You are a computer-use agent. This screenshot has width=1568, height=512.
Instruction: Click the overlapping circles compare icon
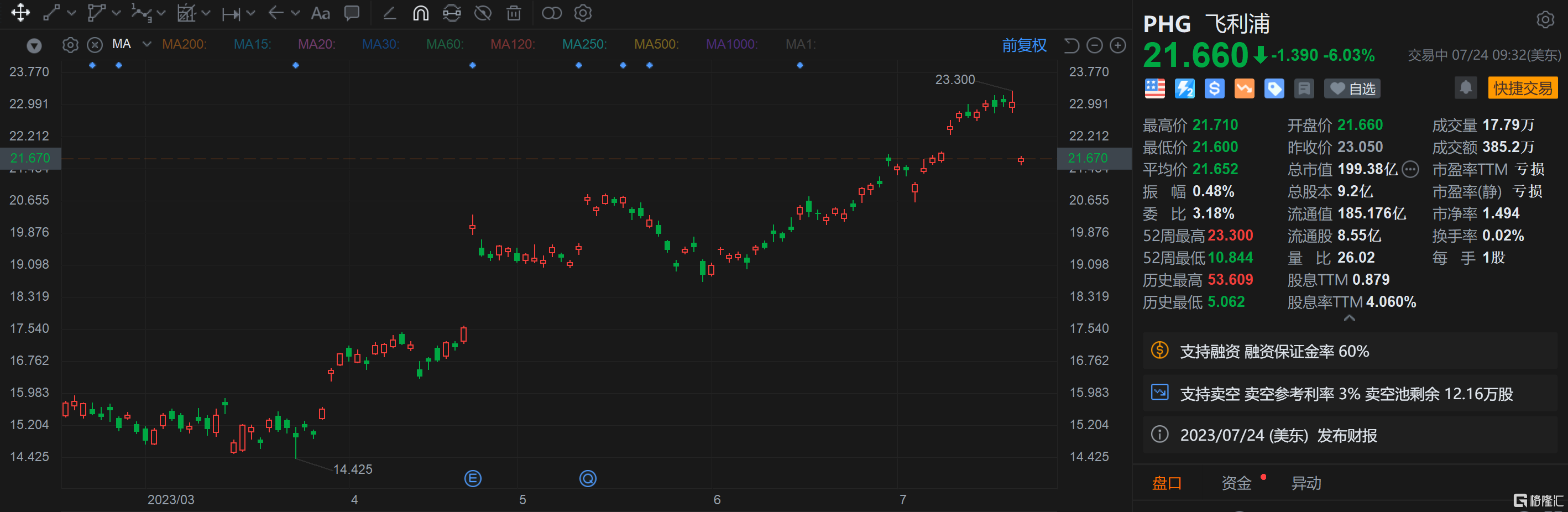tap(551, 13)
